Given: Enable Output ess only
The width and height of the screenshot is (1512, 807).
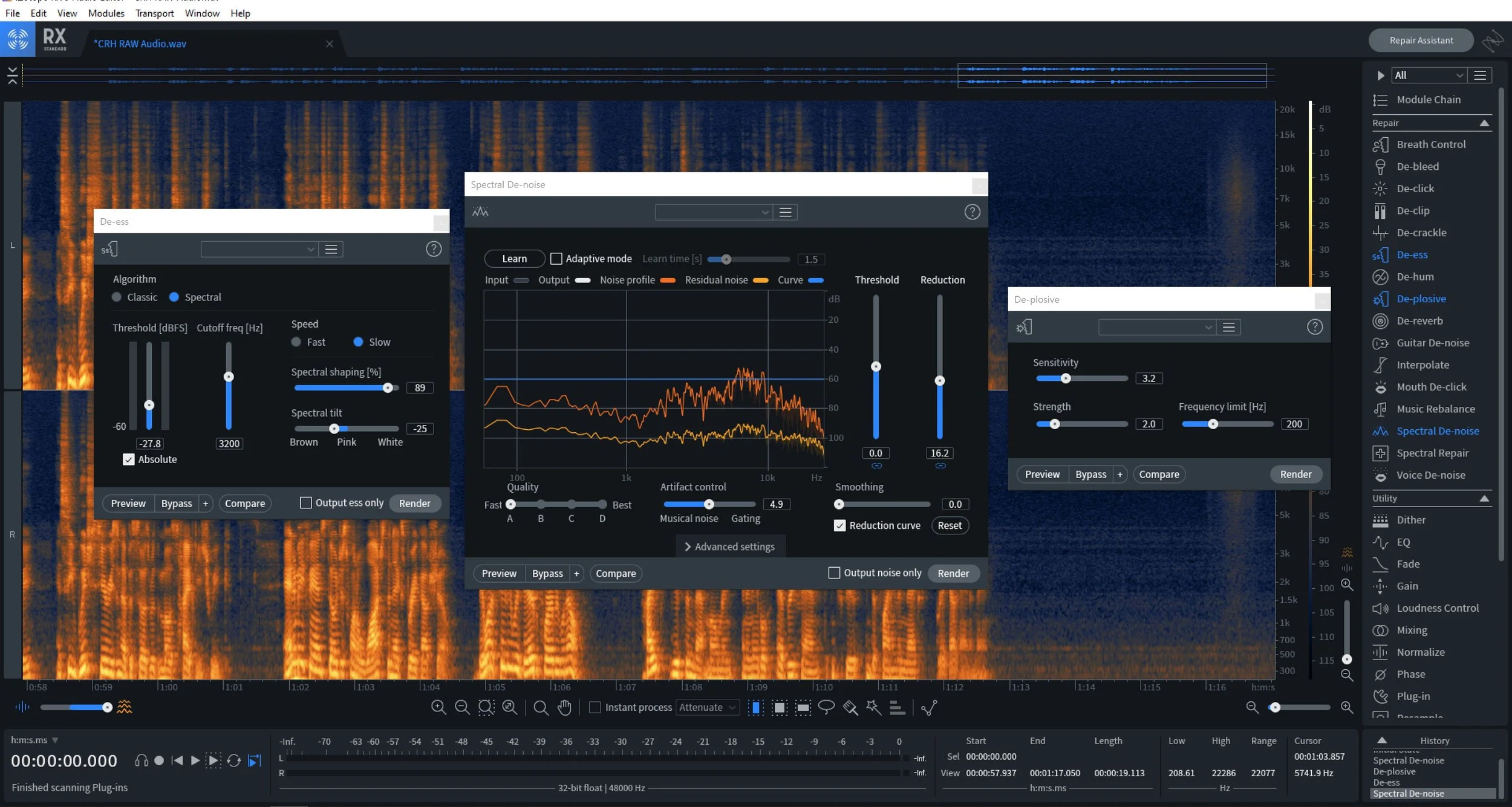Looking at the screenshot, I should [306, 503].
